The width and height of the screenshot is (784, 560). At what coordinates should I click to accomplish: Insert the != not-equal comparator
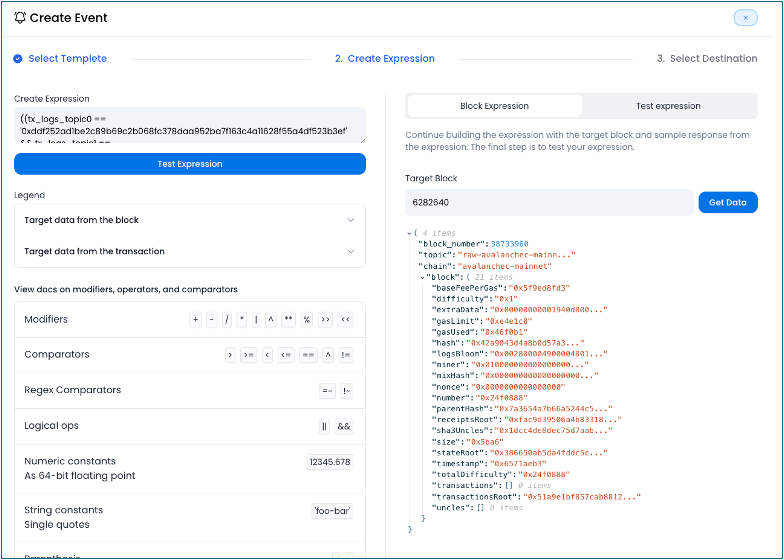tap(346, 355)
